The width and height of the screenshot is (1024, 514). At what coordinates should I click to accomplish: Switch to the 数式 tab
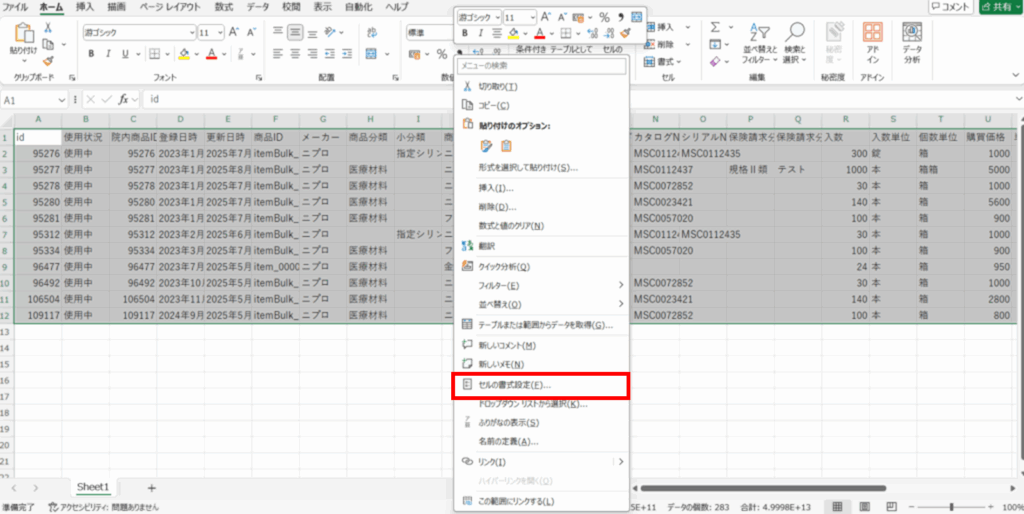click(226, 7)
